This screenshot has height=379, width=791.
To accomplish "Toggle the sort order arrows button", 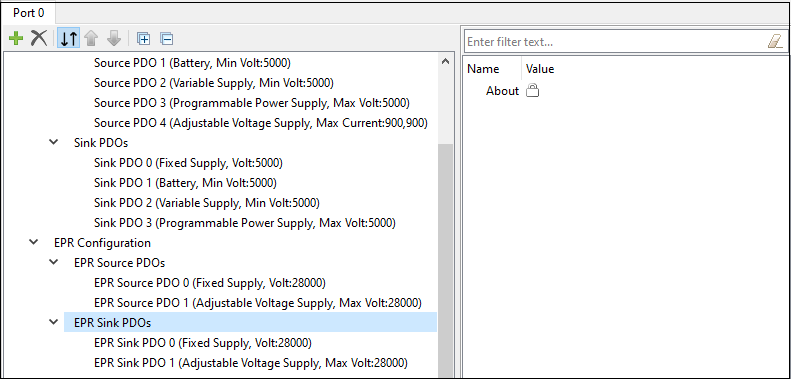I will coord(69,38).
